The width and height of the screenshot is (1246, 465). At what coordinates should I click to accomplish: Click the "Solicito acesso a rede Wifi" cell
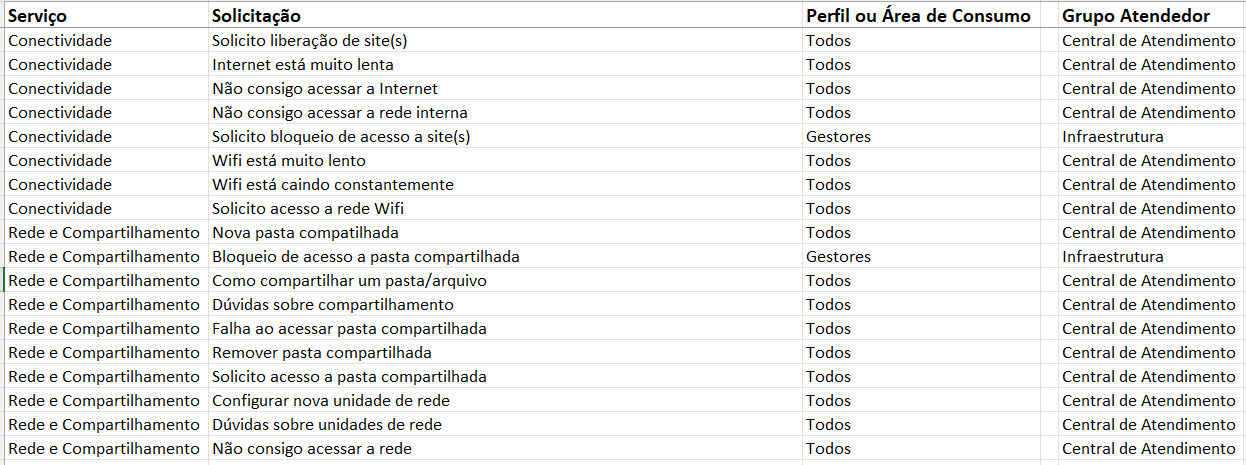pos(308,209)
